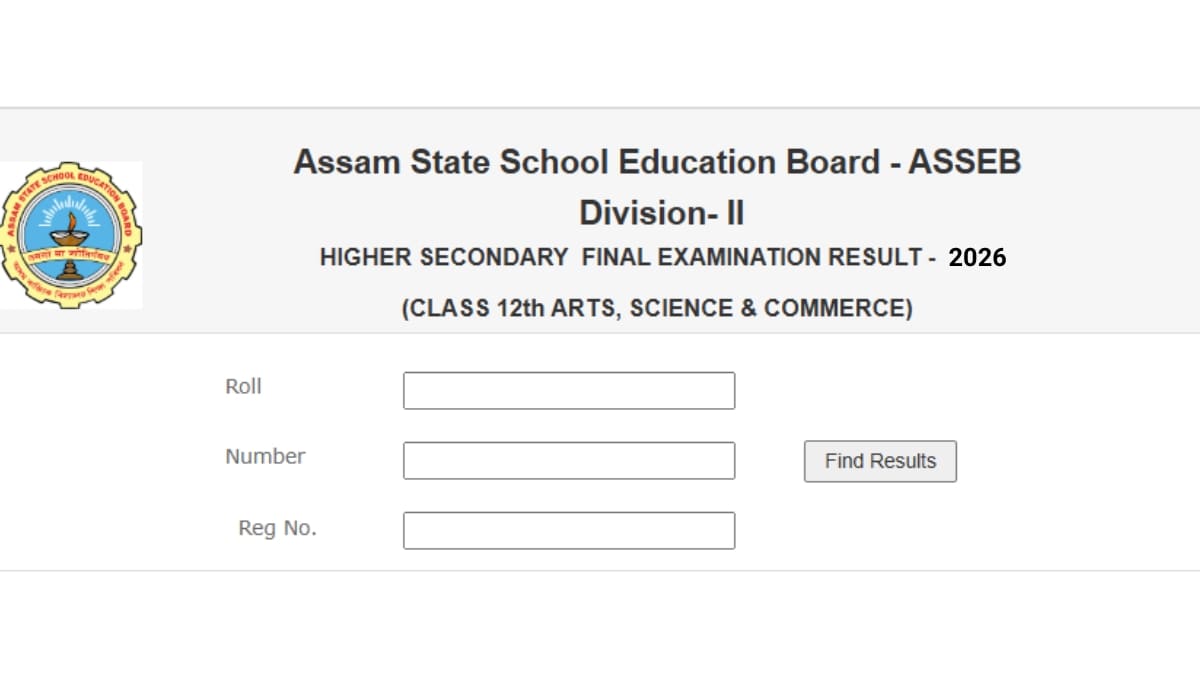Image resolution: width=1200 pixels, height=675 pixels.
Task: Click inside the Number input box
Action: [x=569, y=460]
